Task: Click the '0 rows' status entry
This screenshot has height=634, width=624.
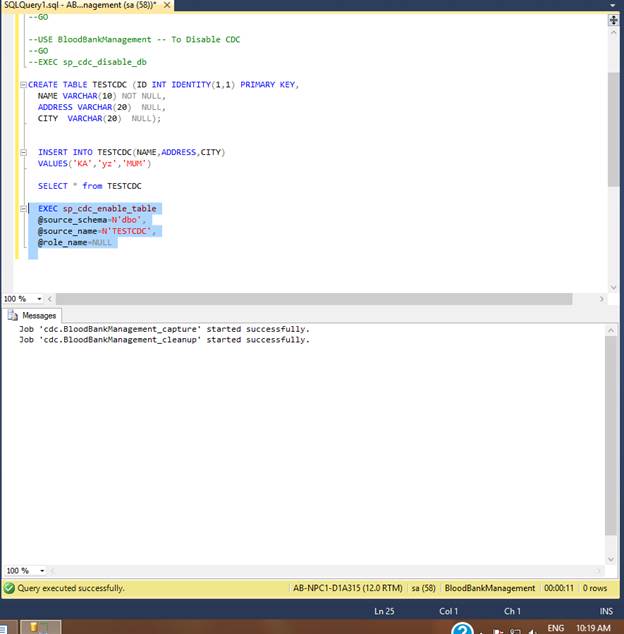Action: [x=595, y=588]
